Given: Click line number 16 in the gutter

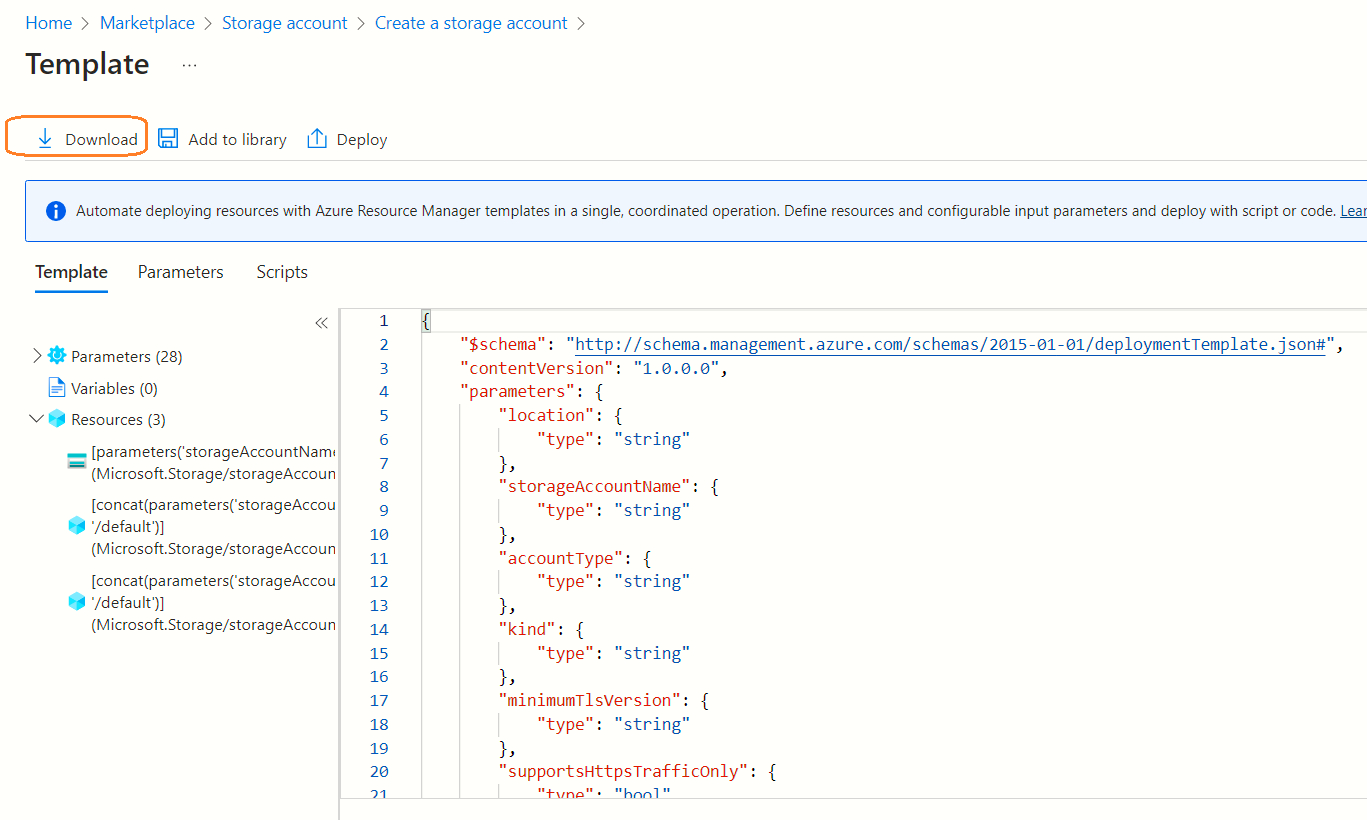Looking at the screenshot, I should click(x=379, y=678).
